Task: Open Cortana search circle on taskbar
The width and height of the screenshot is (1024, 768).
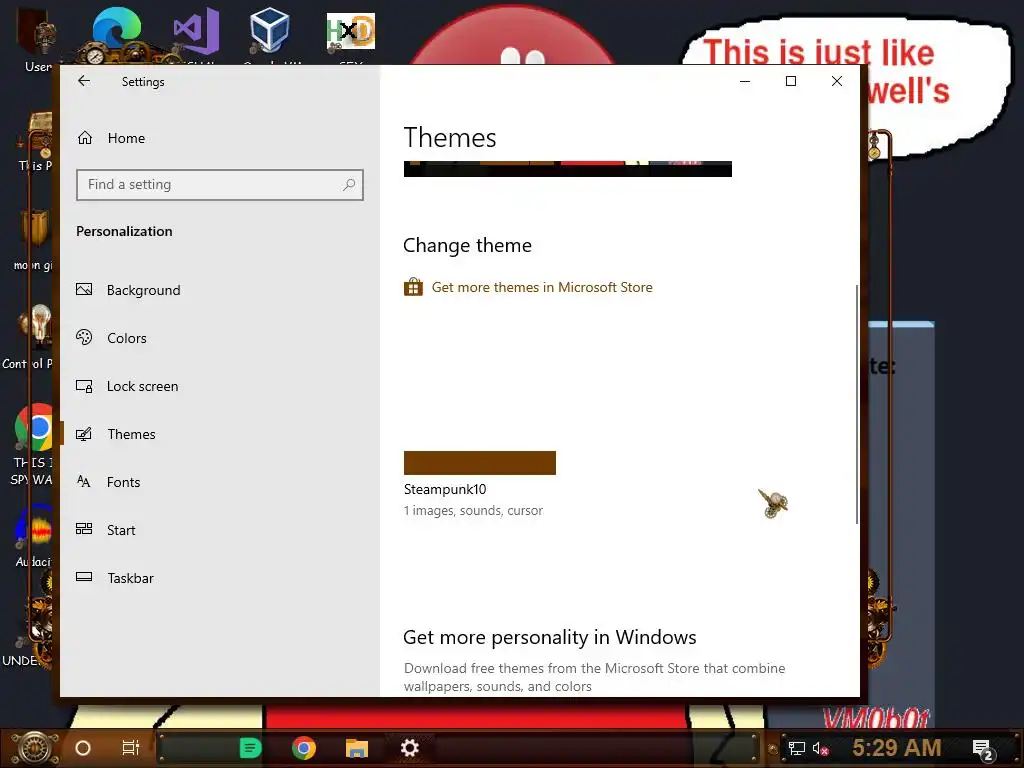Action: [x=83, y=748]
